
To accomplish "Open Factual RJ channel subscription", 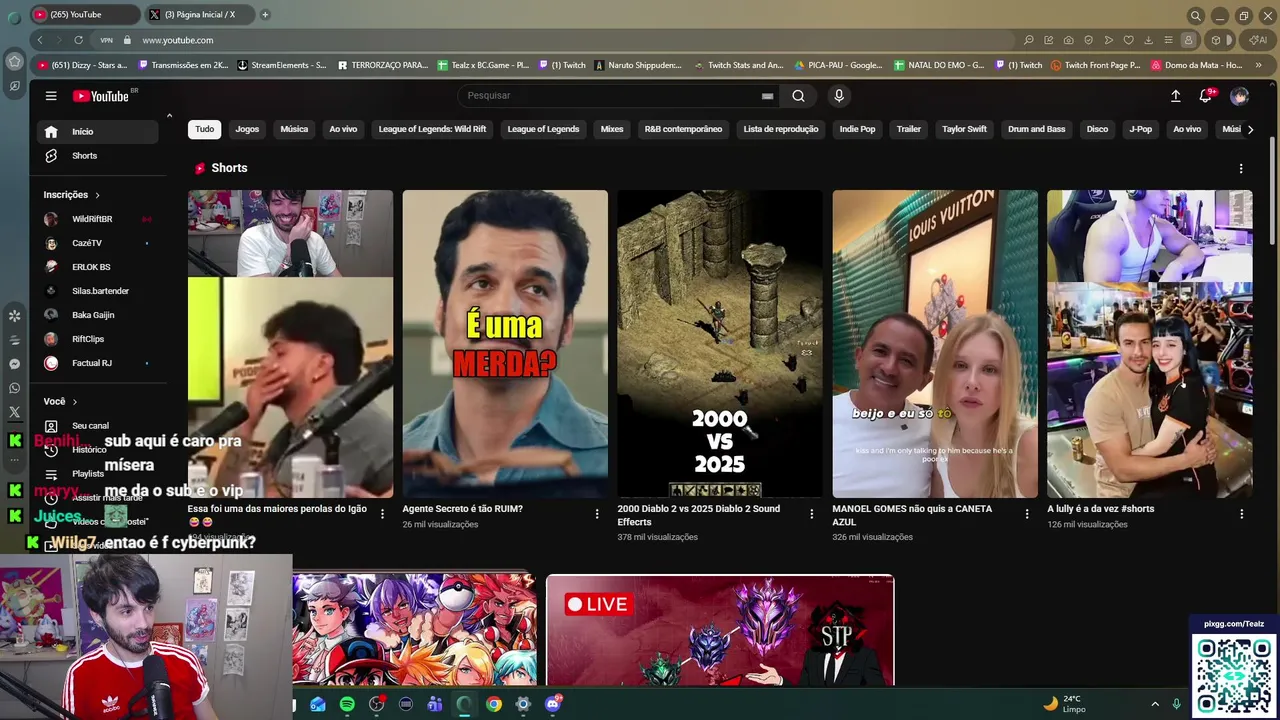I will click(99, 363).
